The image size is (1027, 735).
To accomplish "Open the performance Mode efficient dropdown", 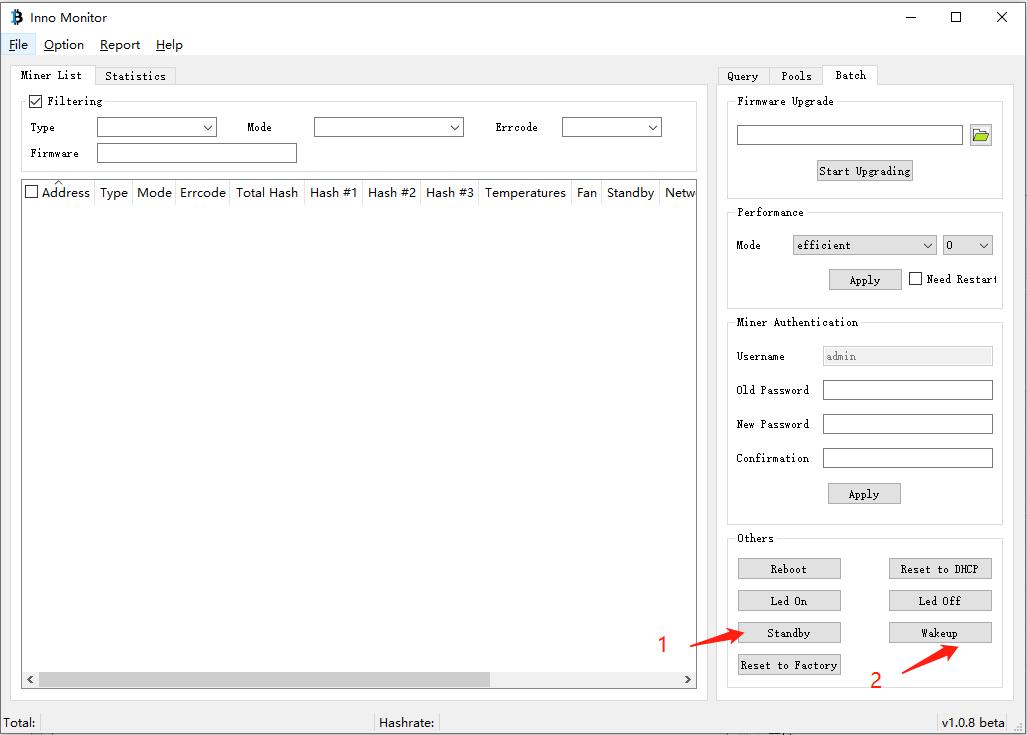I will (x=864, y=245).
